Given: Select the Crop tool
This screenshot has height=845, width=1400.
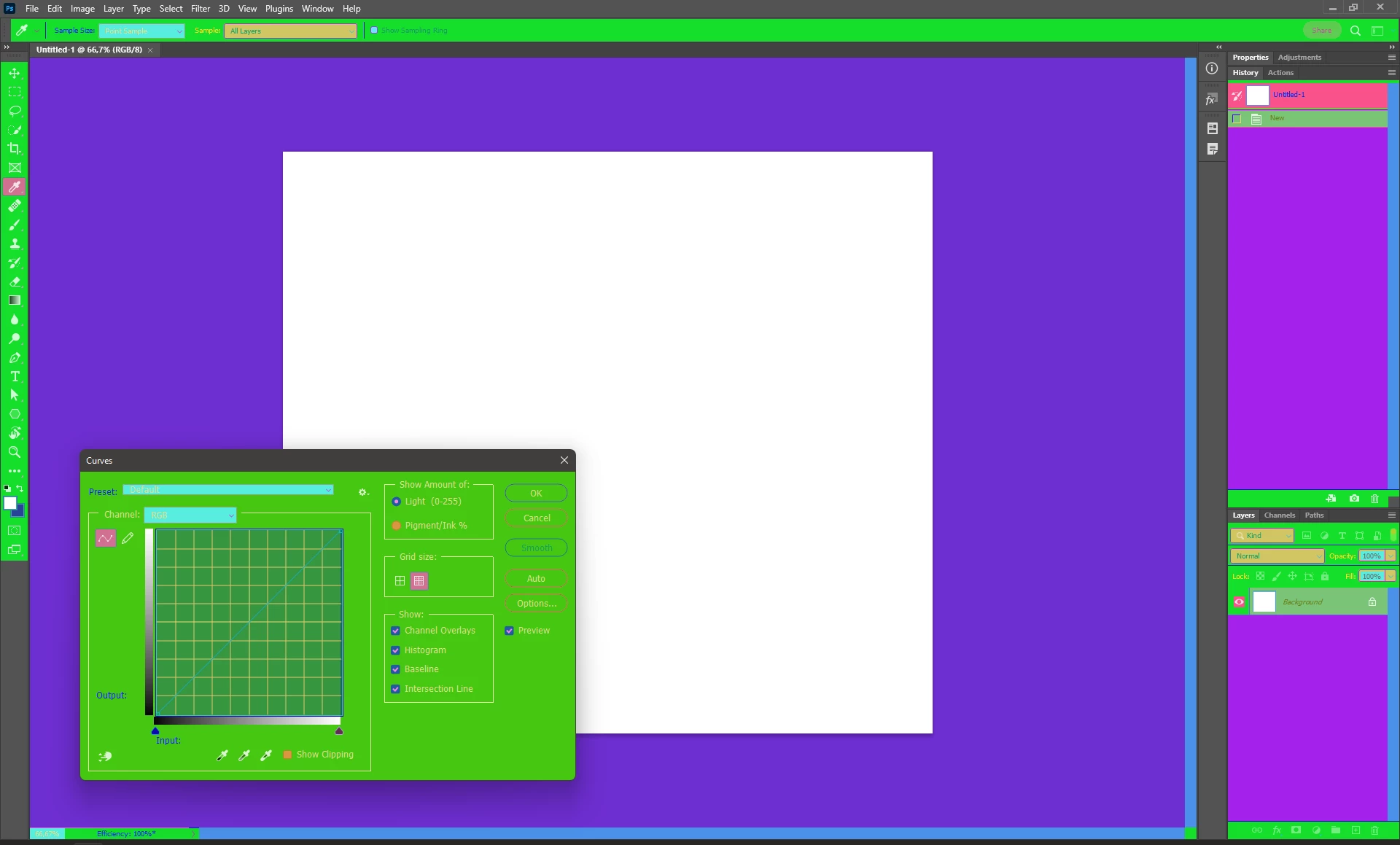Looking at the screenshot, I should (x=15, y=149).
